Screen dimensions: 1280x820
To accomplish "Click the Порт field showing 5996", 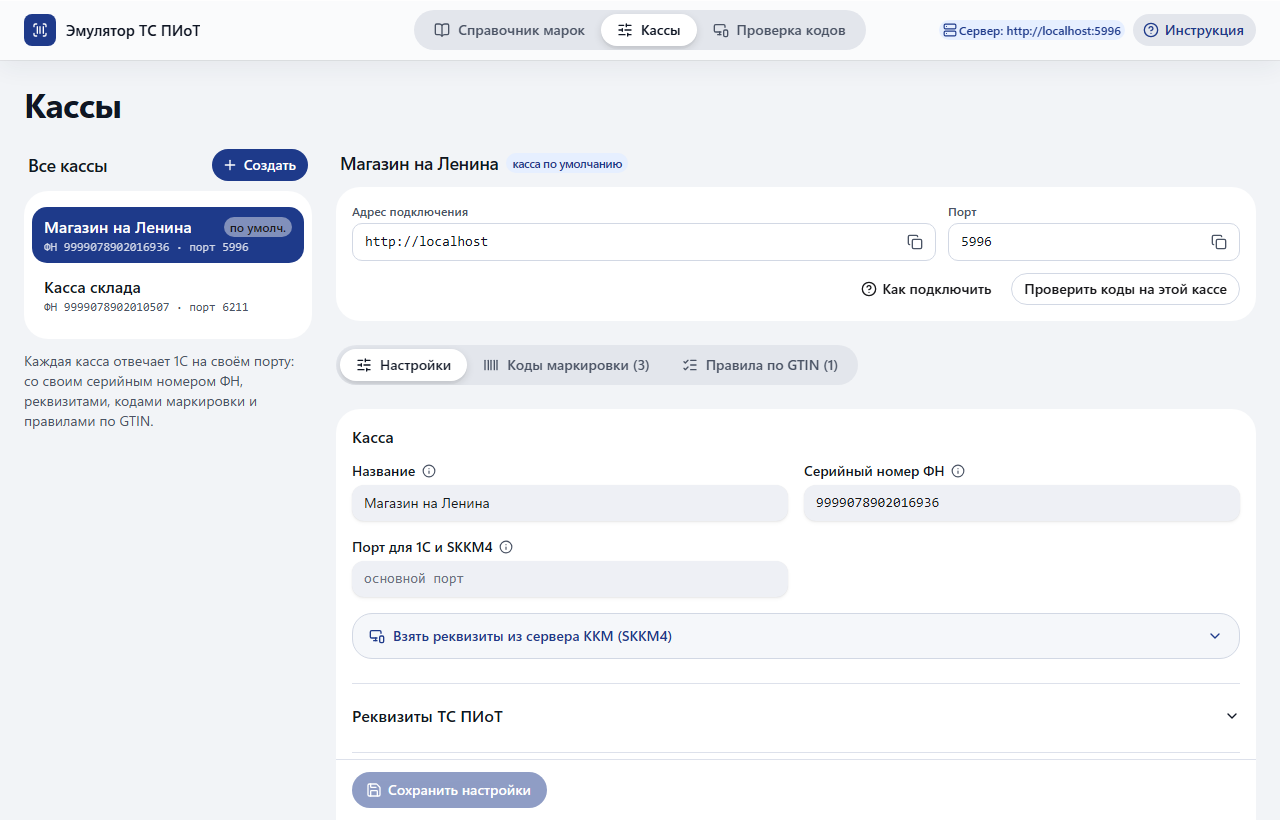I will tap(1094, 242).
